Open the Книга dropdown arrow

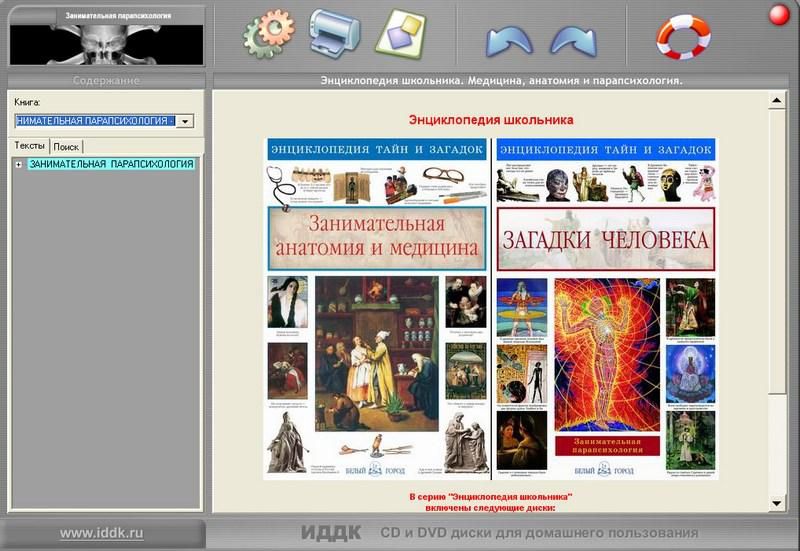(185, 121)
